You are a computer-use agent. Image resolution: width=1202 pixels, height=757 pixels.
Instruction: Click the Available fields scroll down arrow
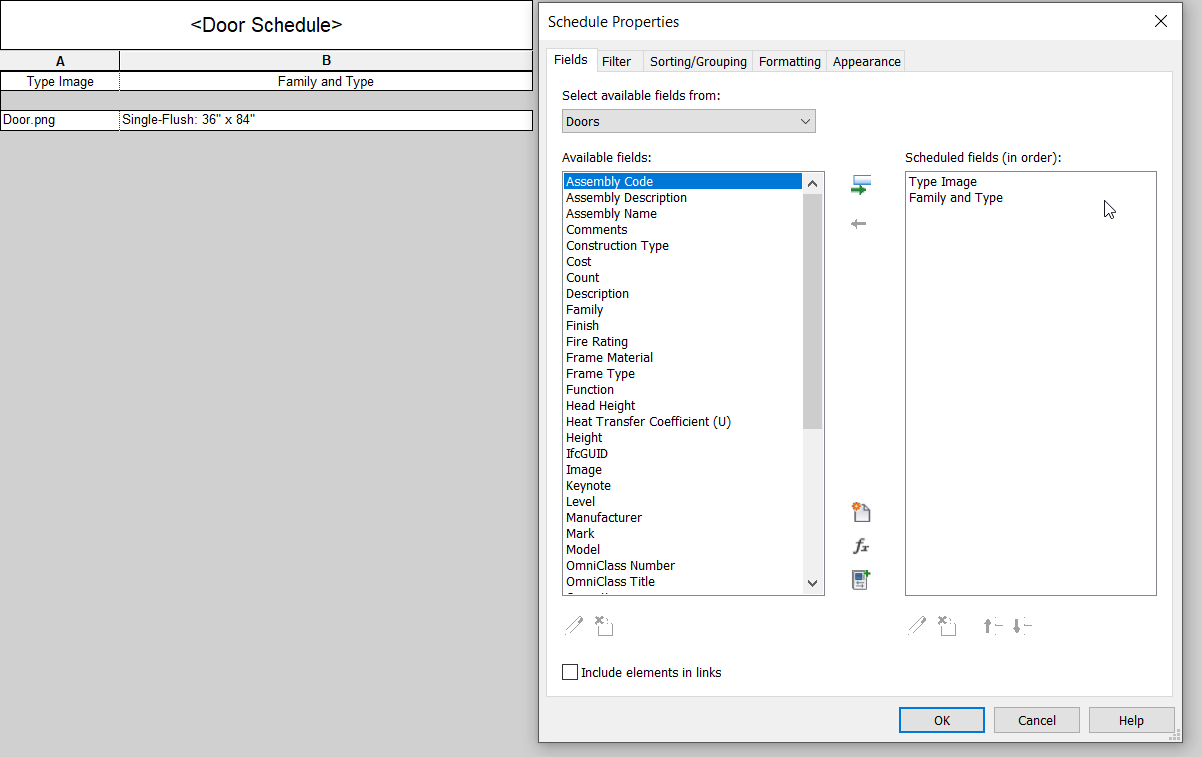click(x=812, y=583)
